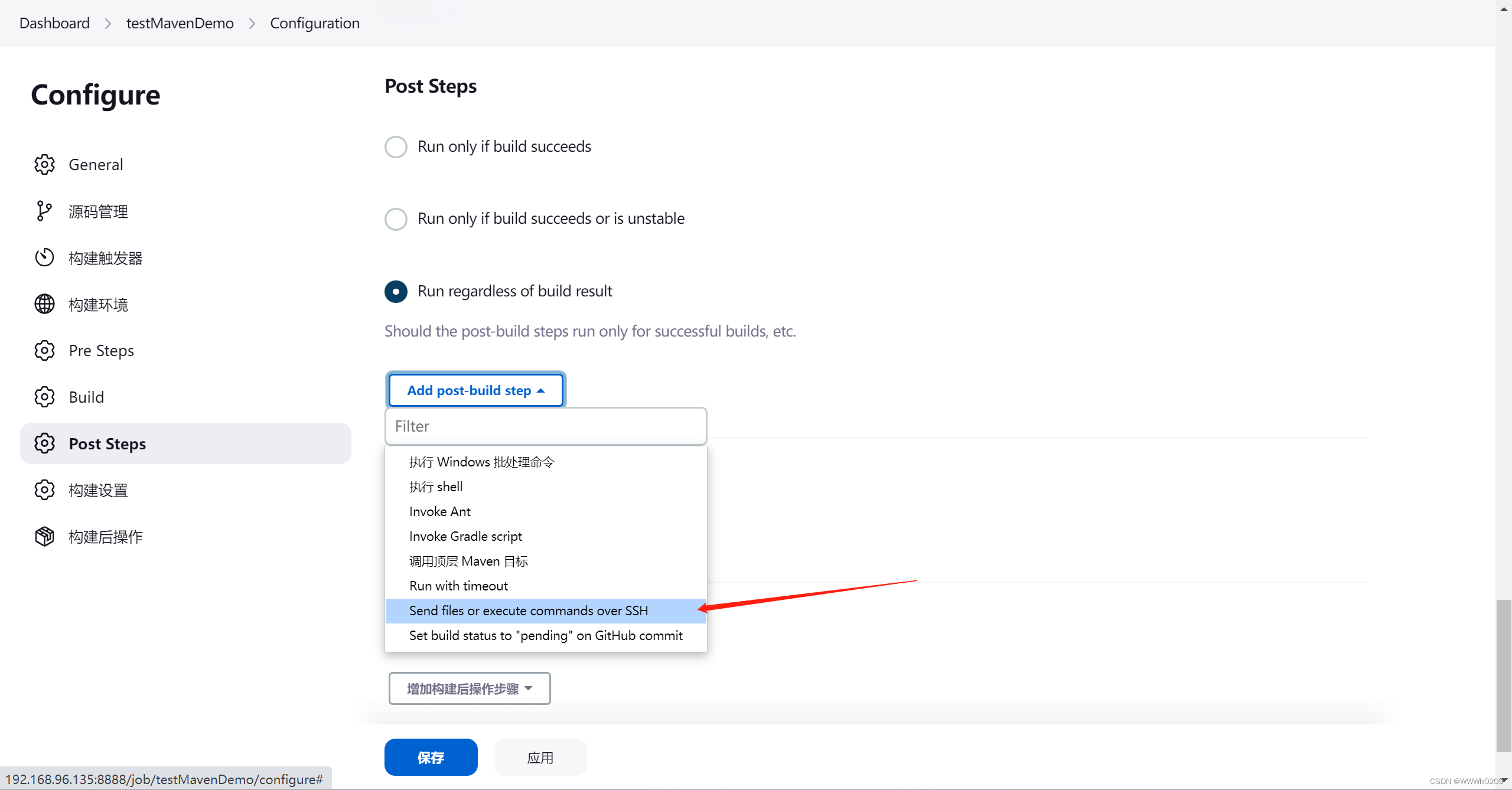Click the breadcrumb chevron after testMavenDemo

(x=252, y=24)
